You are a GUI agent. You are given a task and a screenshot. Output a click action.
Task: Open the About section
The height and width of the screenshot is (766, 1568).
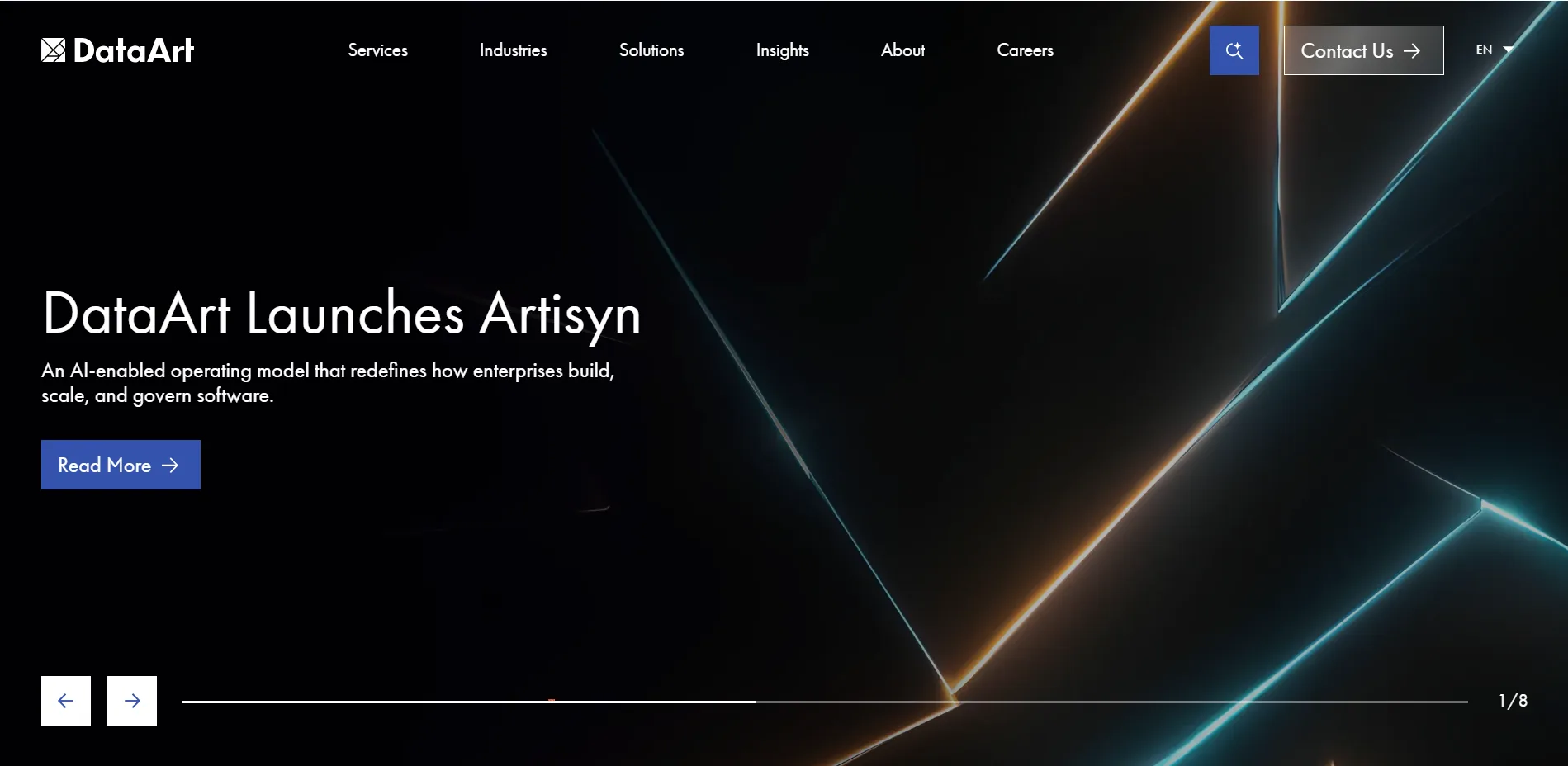tap(902, 50)
